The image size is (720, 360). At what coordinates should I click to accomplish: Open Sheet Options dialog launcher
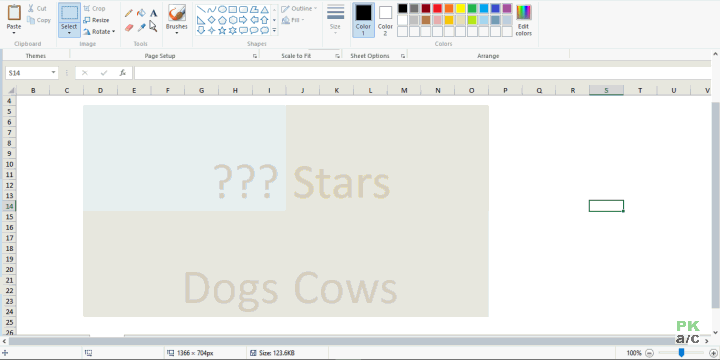[x=403, y=56]
